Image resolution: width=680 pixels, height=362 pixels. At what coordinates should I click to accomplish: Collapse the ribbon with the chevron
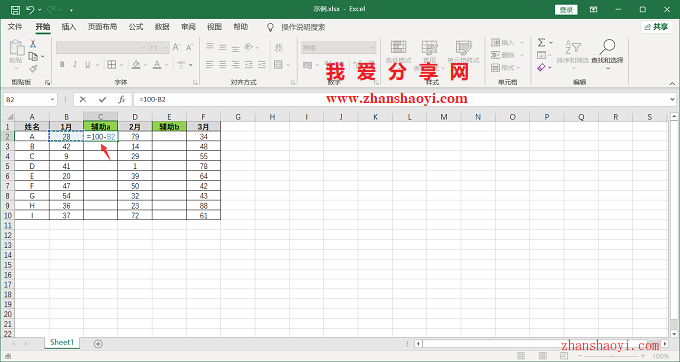coord(672,83)
